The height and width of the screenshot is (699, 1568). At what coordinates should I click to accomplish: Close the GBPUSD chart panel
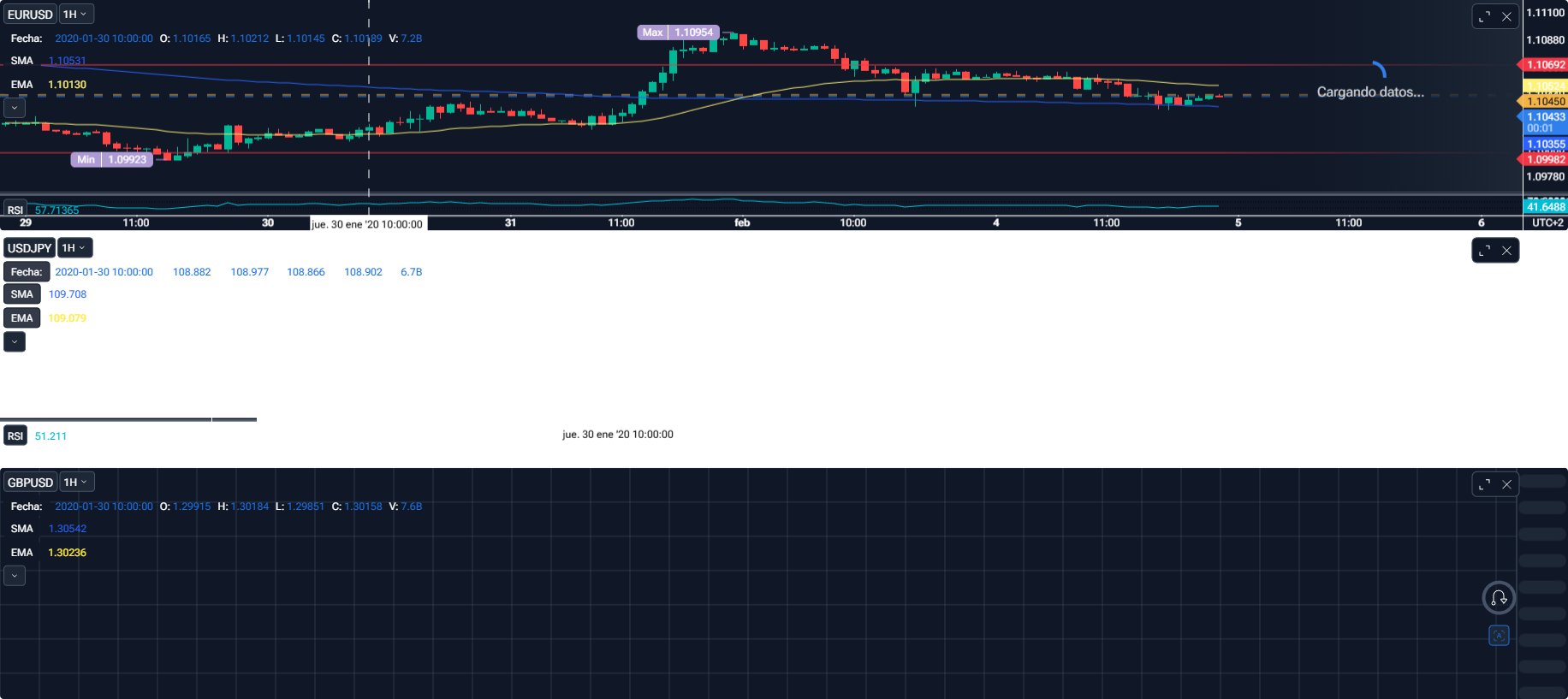coord(1506,484)
